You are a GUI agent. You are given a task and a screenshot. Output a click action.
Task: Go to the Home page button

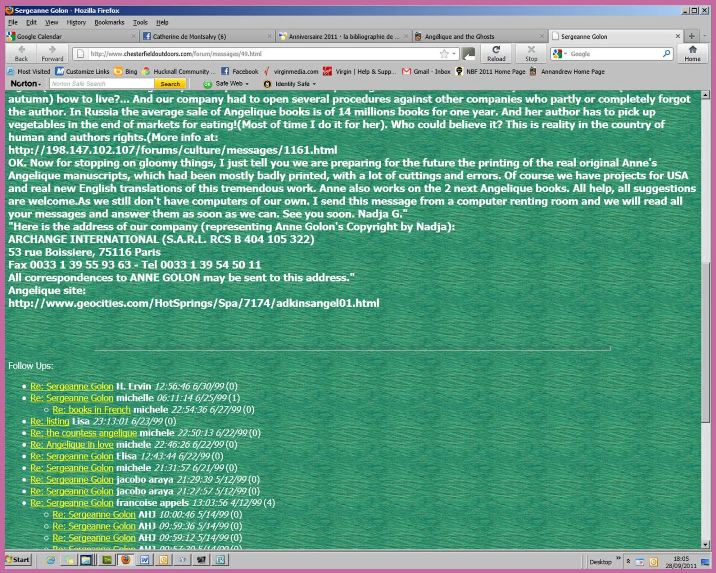tap(692, 53)
